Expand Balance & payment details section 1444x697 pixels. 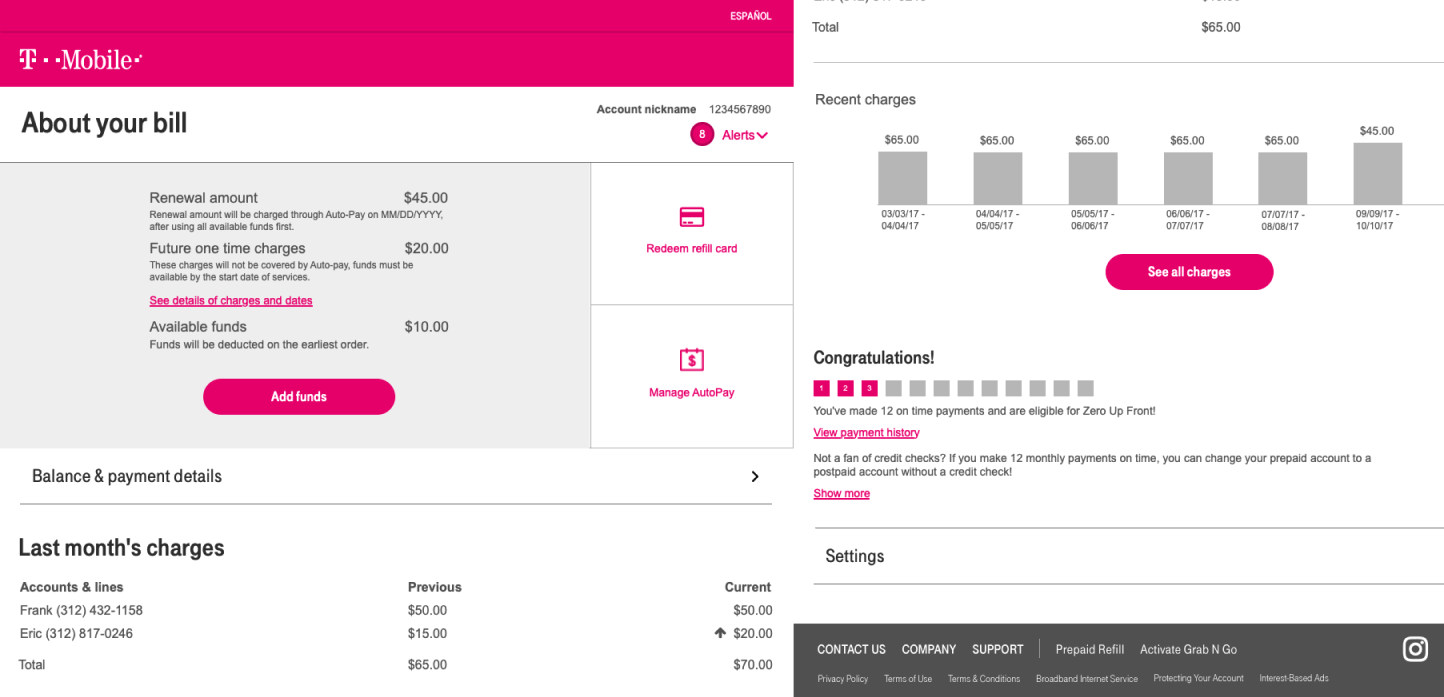coord(395,476)
